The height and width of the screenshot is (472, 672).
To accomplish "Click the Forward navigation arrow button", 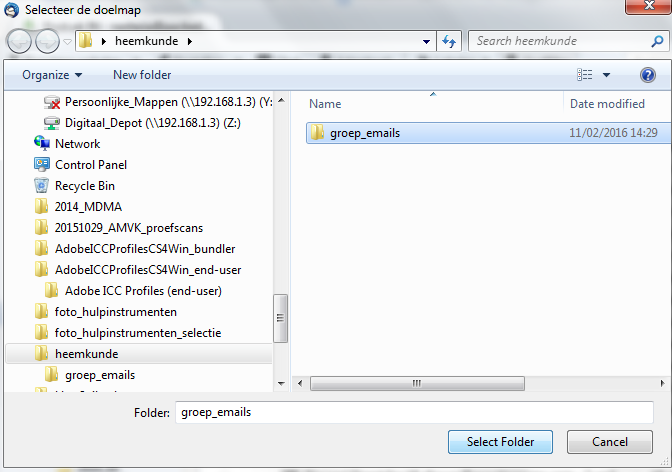I will click(x=46, y=42).
